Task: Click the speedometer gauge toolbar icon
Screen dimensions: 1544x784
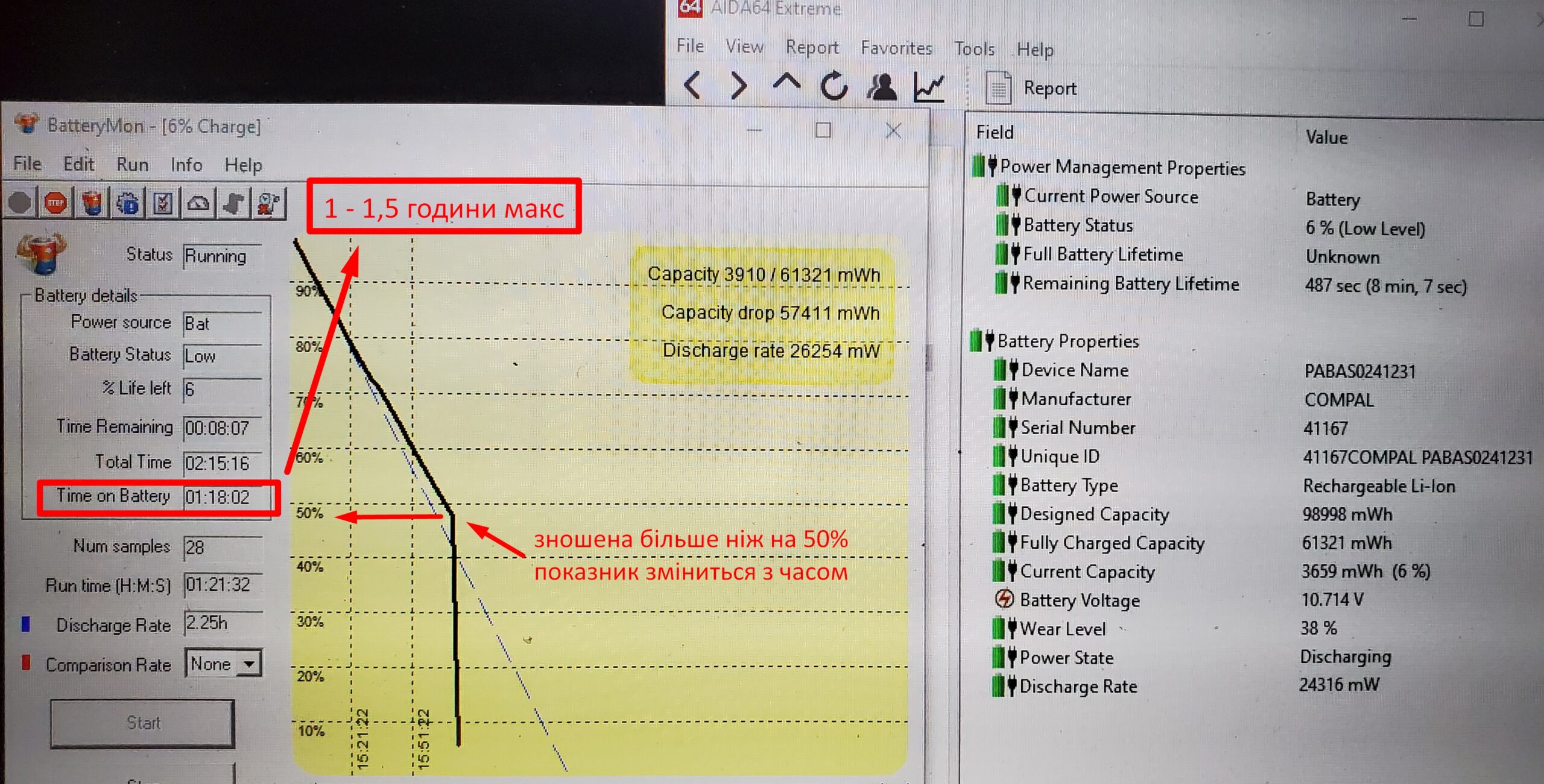Action: point(198,203)
